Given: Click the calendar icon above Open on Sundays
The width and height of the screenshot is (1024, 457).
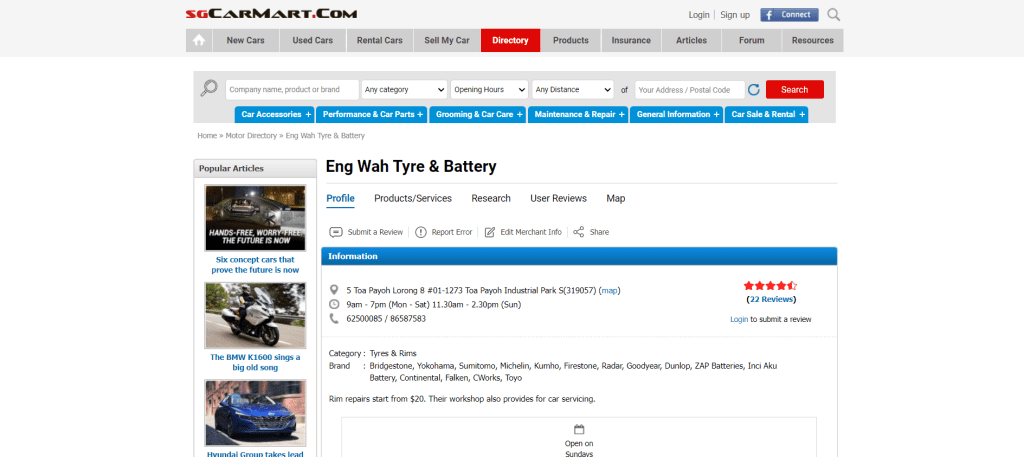Looking at the screenshot, I should pos(579,430).
